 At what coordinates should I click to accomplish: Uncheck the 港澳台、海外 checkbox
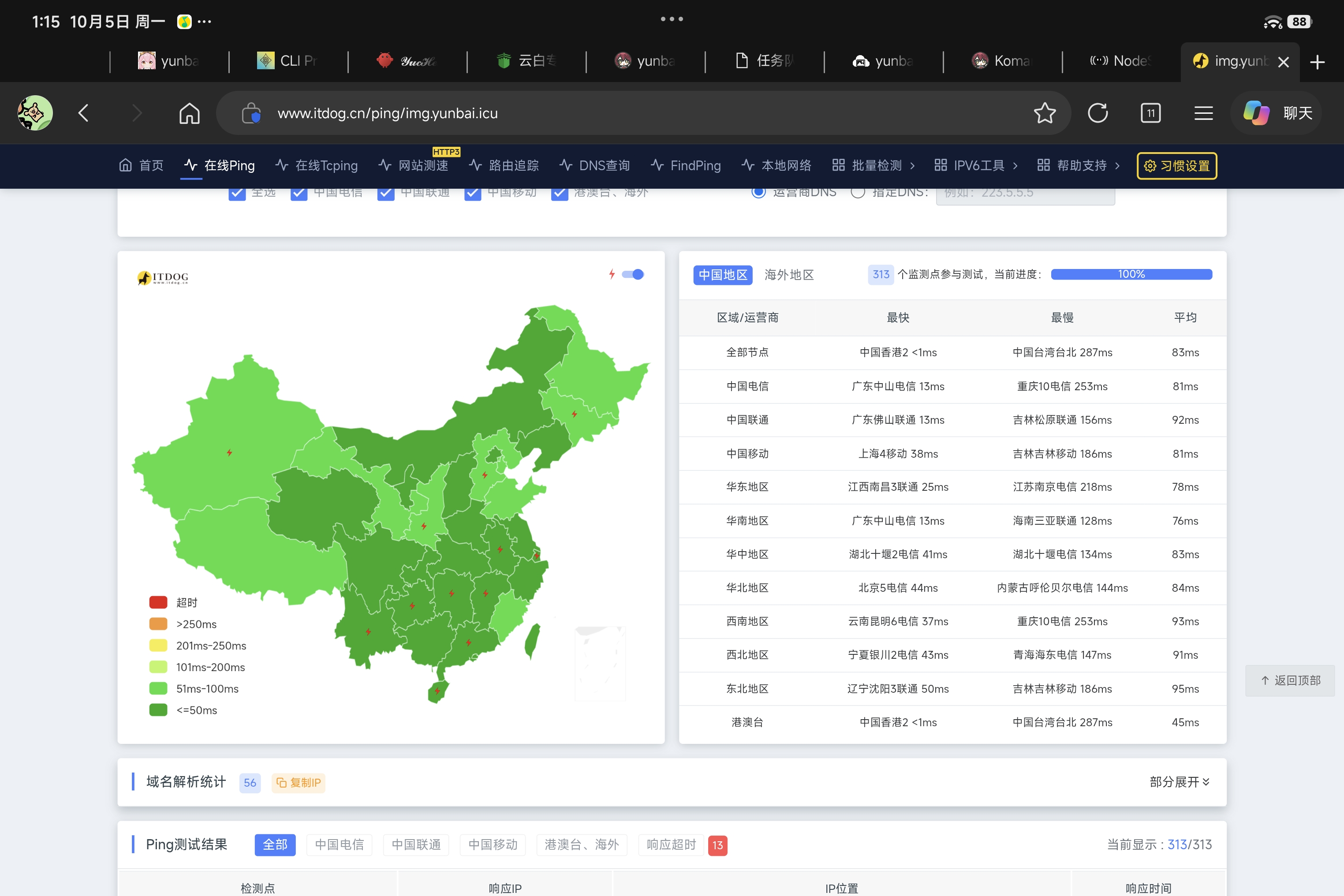point(560,193)
